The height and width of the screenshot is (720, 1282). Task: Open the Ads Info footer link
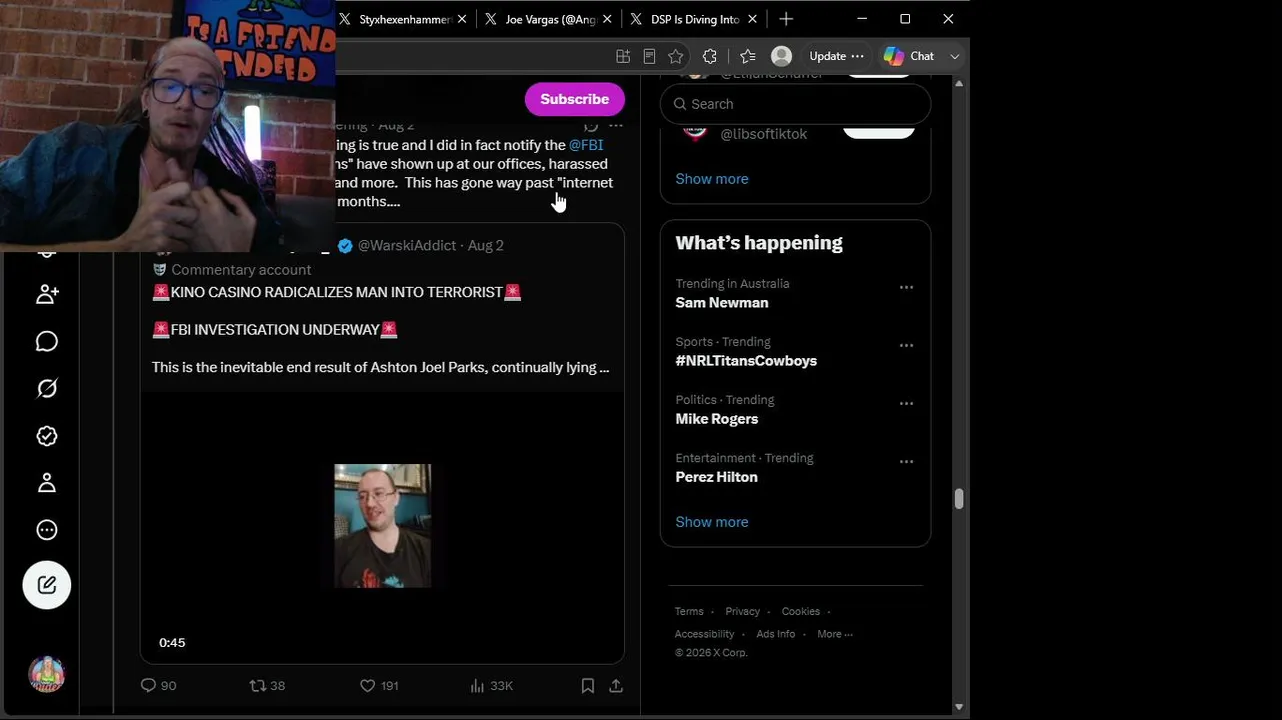pos(776,634)
